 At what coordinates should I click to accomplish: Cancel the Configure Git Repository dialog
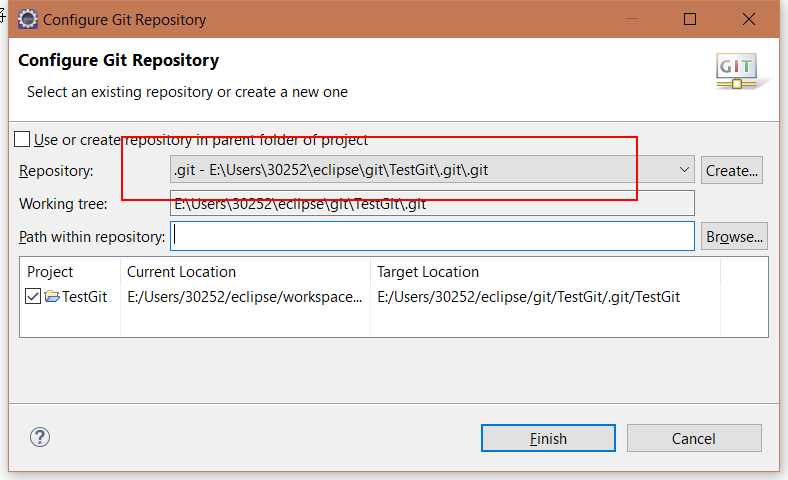pos(693,438)
